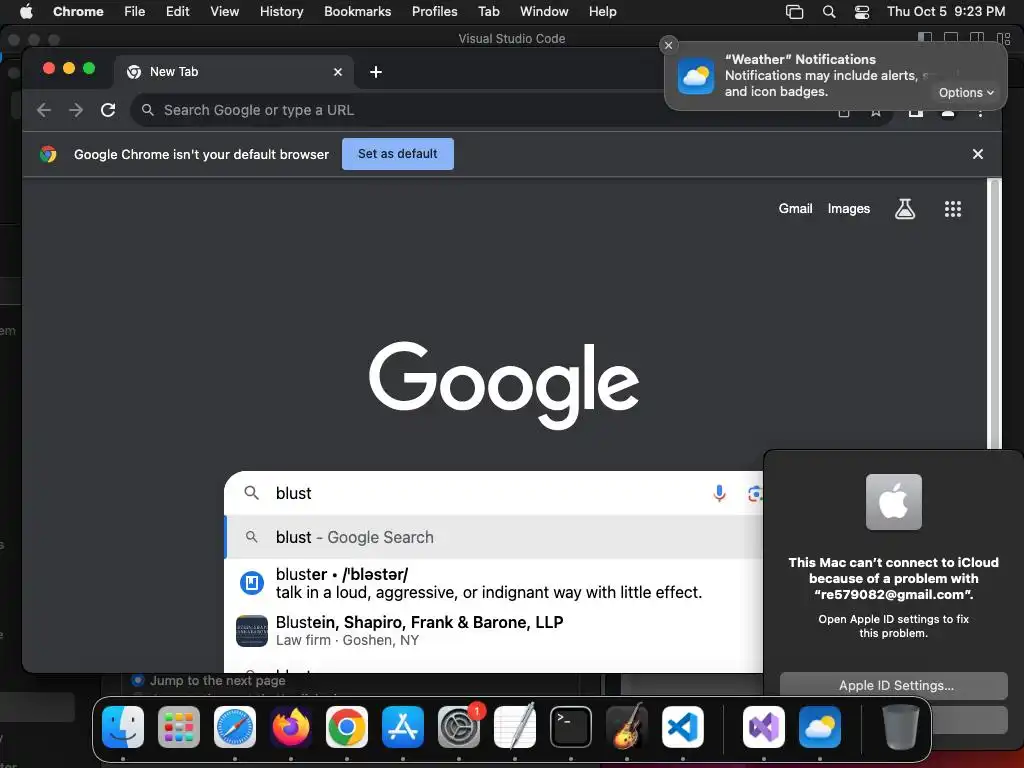Viewport: 1024px width, 768px height.
Task: Select 'blust - Google Search' suggestion
Action: pos(494,537)
